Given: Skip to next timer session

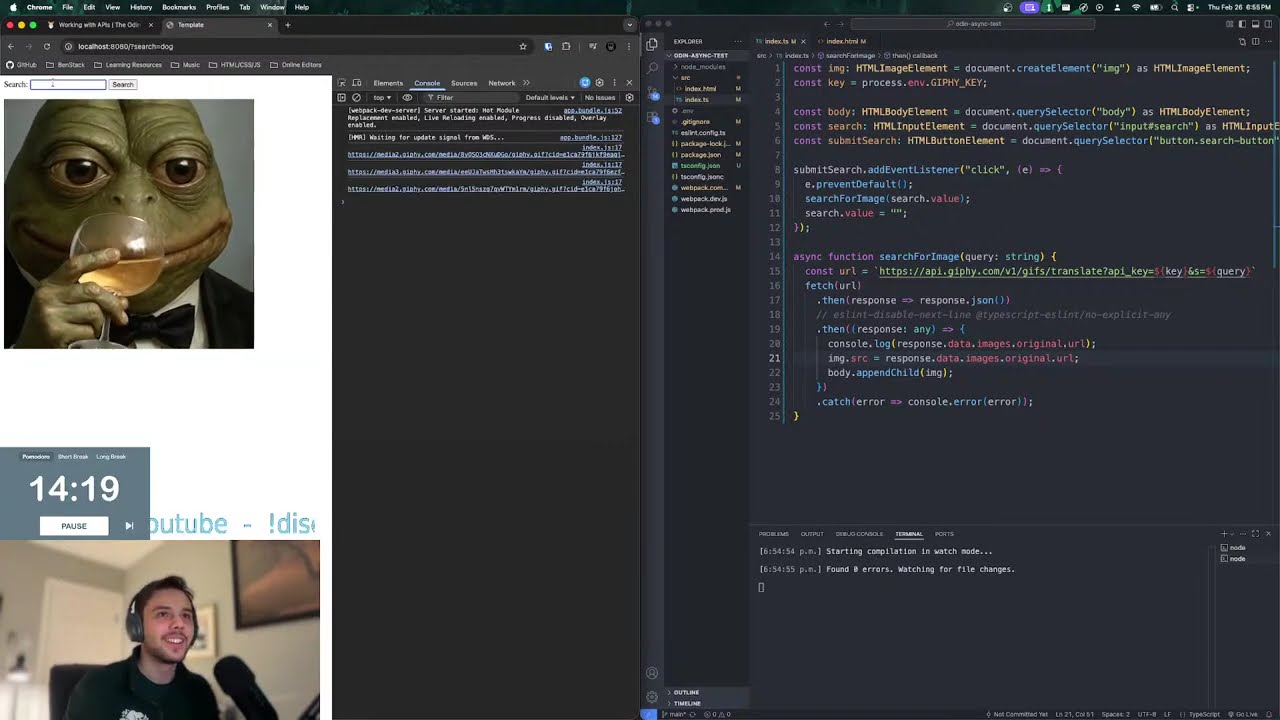Looking at the screenshot, I should tap(129, 526).
